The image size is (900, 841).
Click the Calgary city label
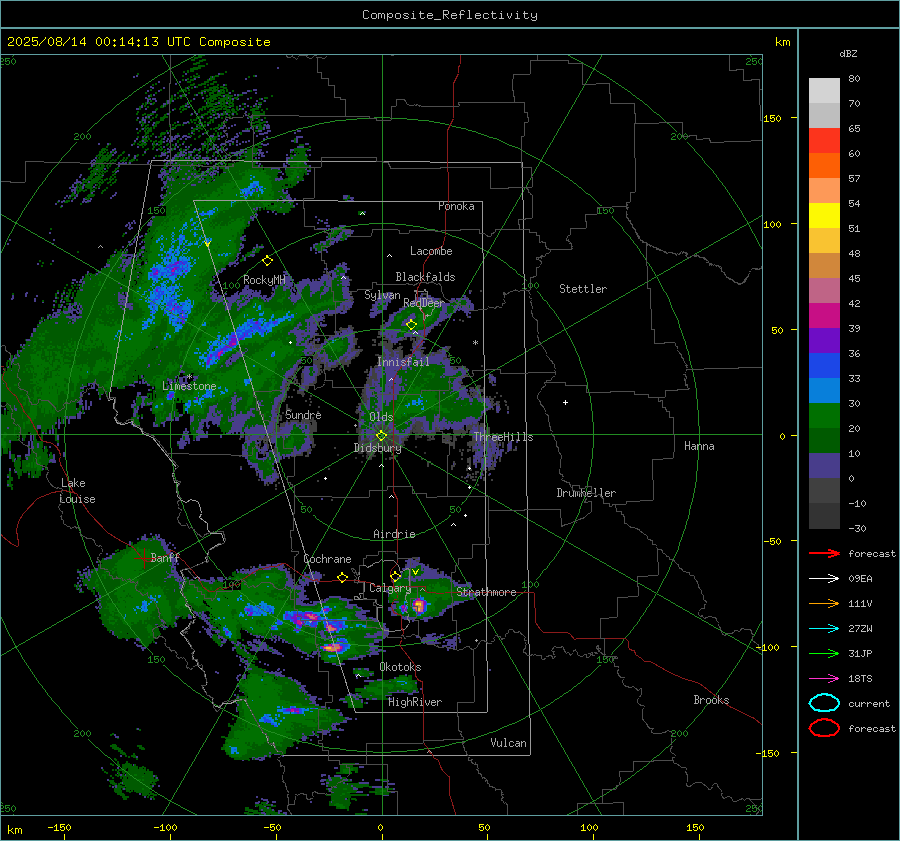[x=390, y=588]
